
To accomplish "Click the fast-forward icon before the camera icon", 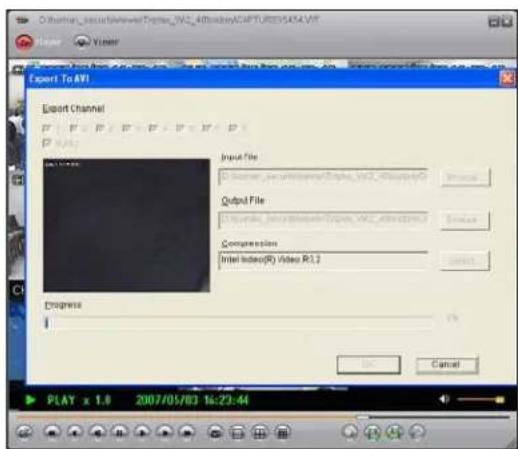I will [x=187, y=432].
